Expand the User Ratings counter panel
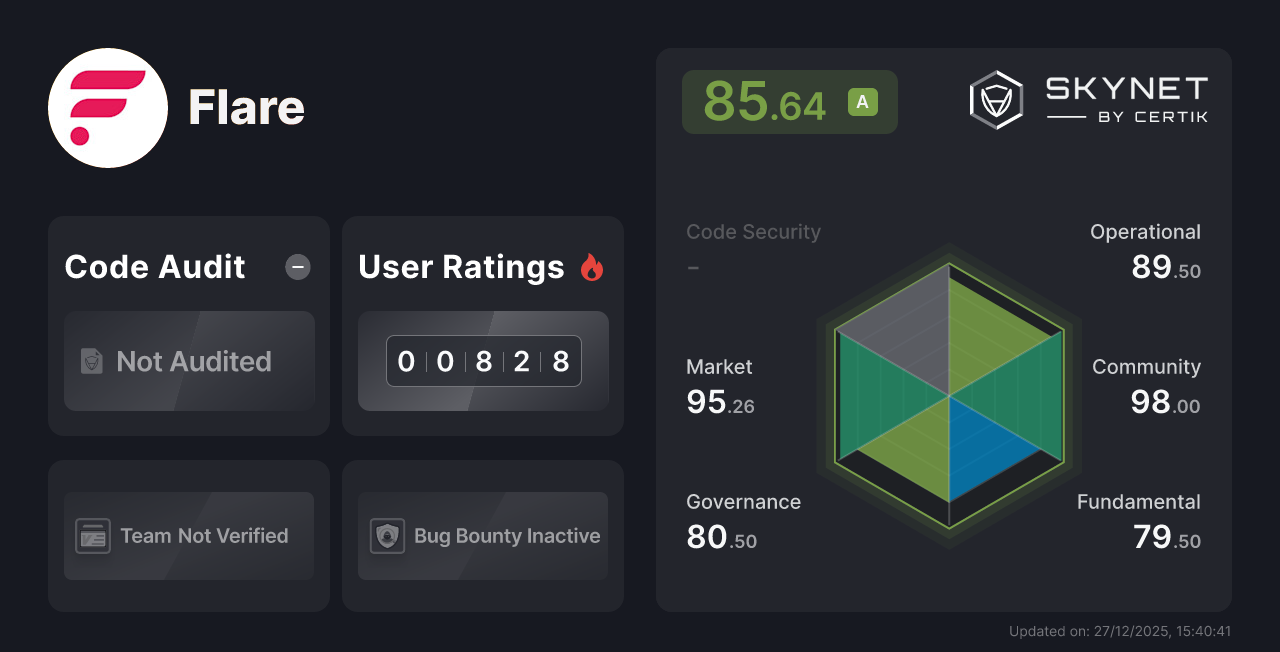This screenshot has height=652, width=1280. 483,361
